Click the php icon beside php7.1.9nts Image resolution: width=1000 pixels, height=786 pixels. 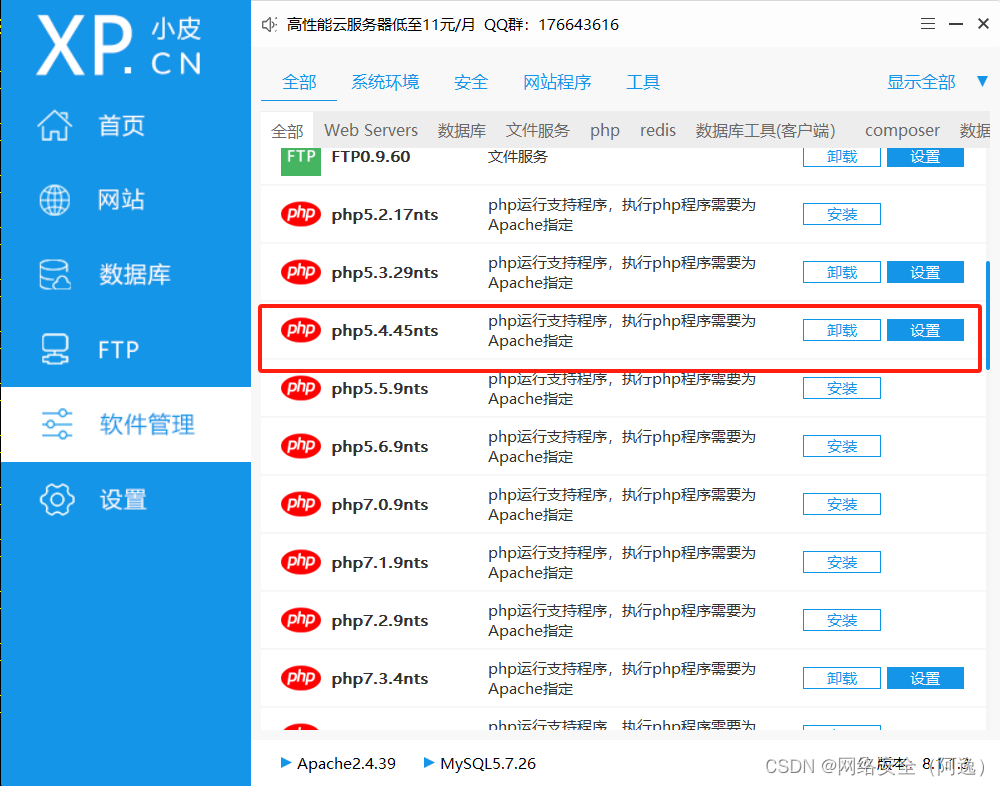pyautogui.click(x=301, y=562)
